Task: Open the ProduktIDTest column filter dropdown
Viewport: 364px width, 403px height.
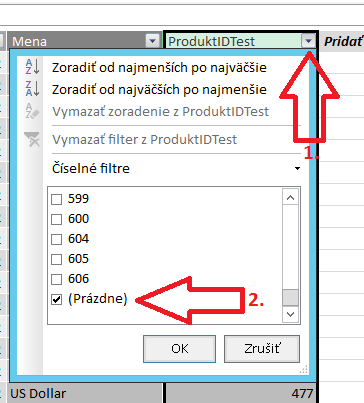Action: tap(308, 41)
